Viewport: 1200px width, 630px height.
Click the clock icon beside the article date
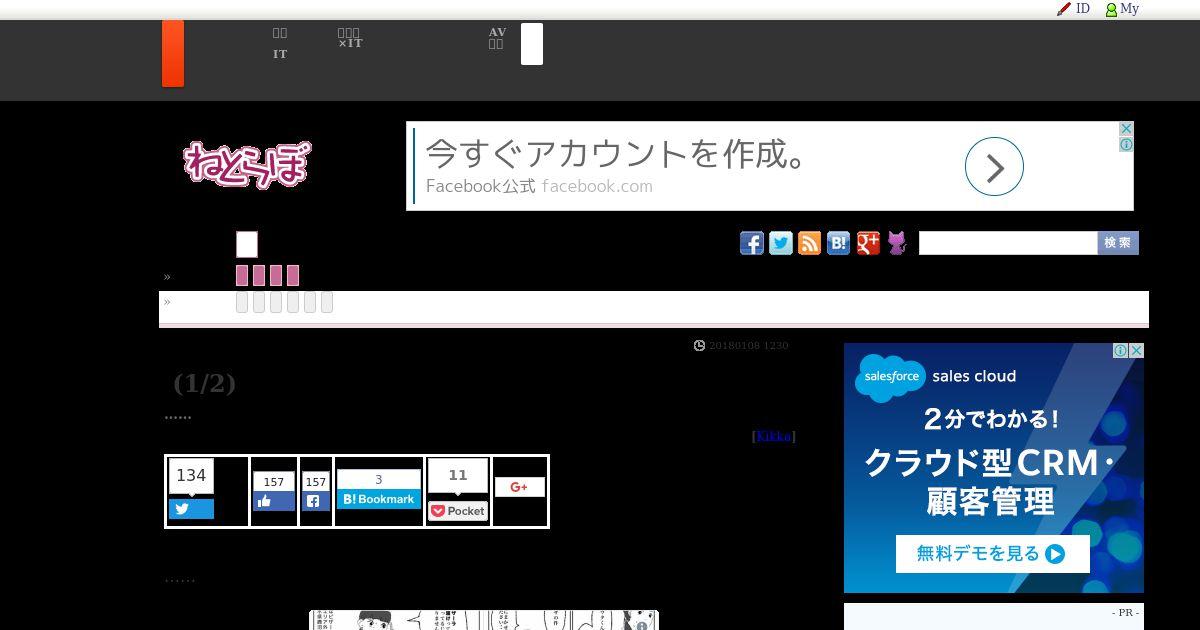[699, 346]
